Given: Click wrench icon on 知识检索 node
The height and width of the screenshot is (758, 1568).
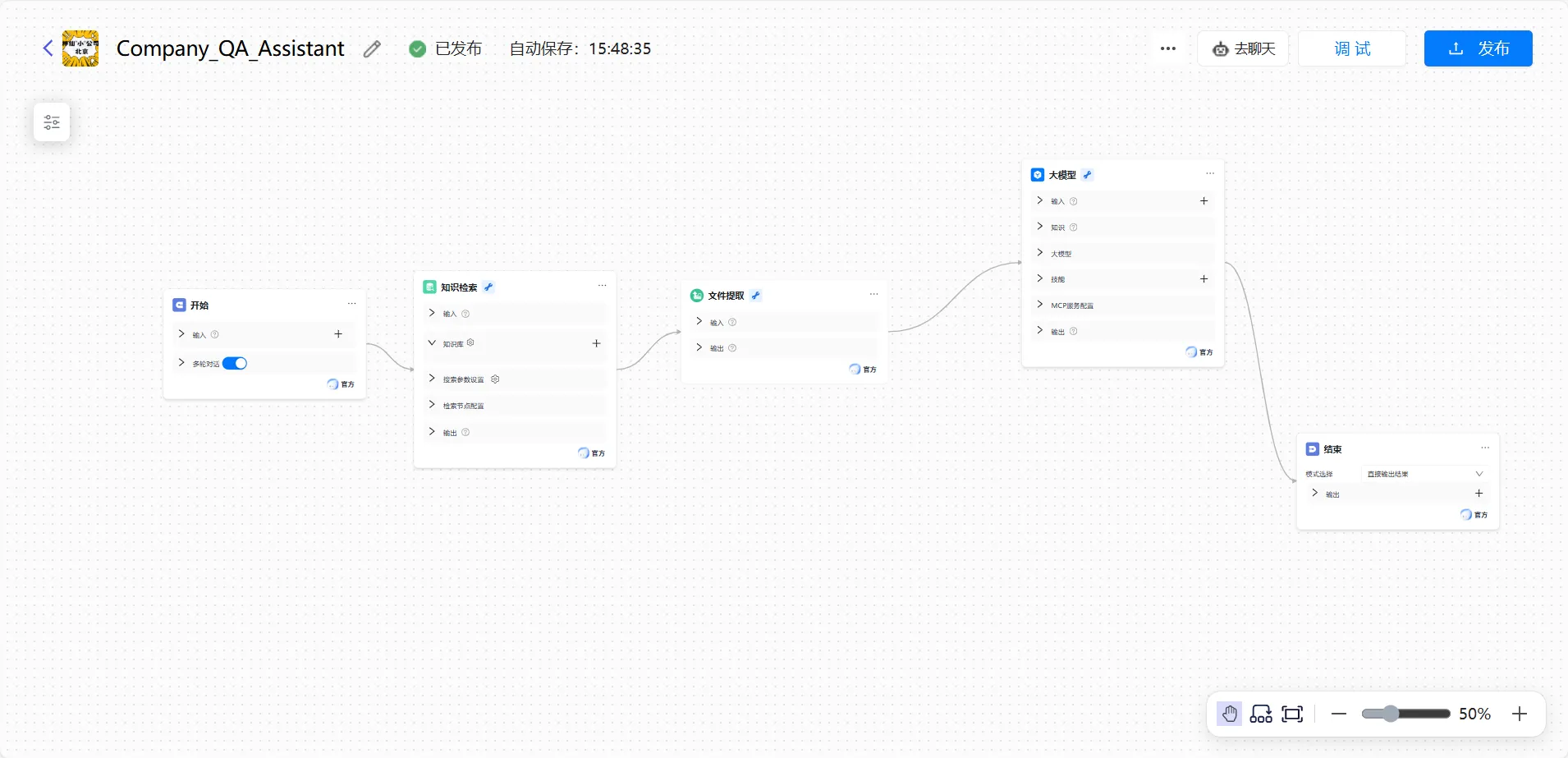Looking at the screenshot, I should click(488, 287).
